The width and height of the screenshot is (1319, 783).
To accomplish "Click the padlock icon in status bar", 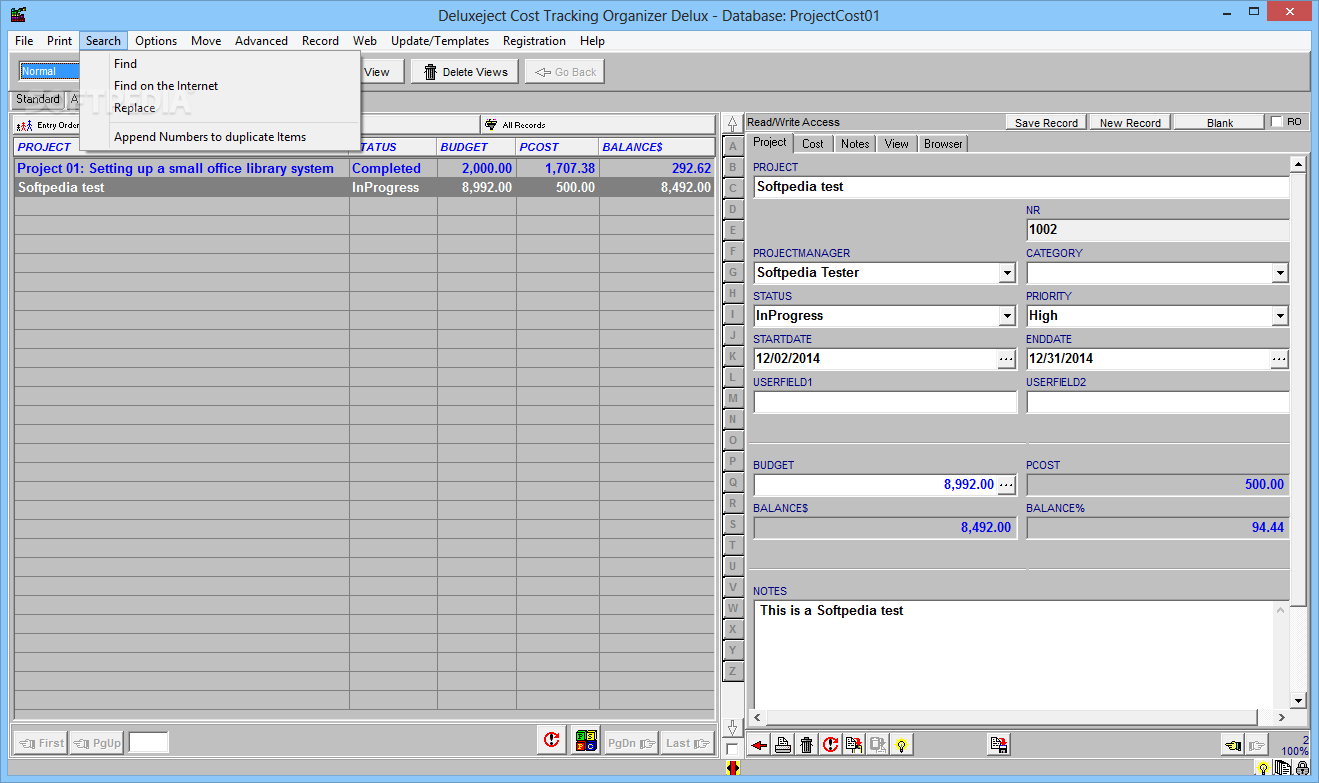I will [x=1302, y=769].
